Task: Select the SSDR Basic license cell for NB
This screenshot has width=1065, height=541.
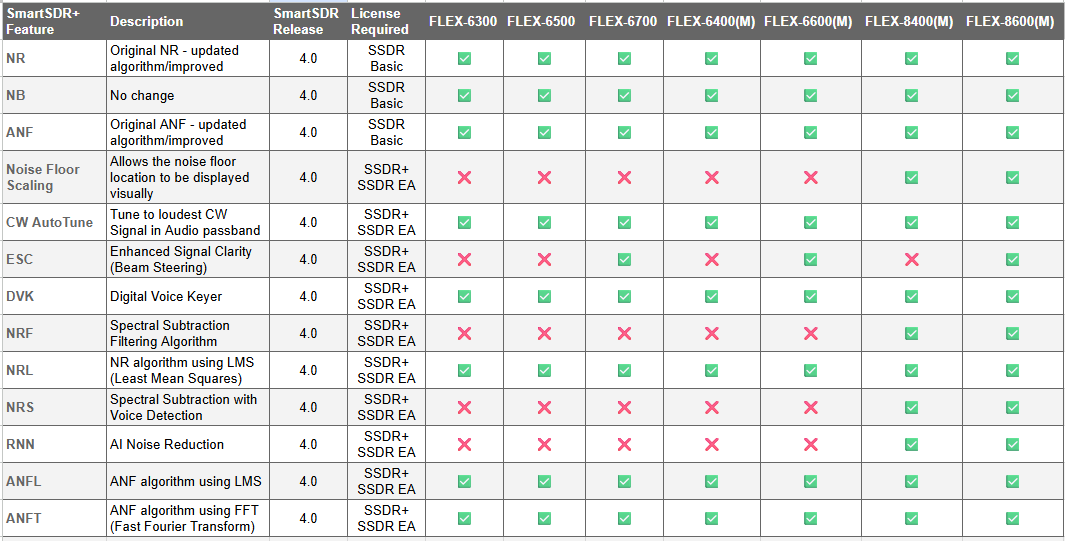Action: (x=386, y=96)
